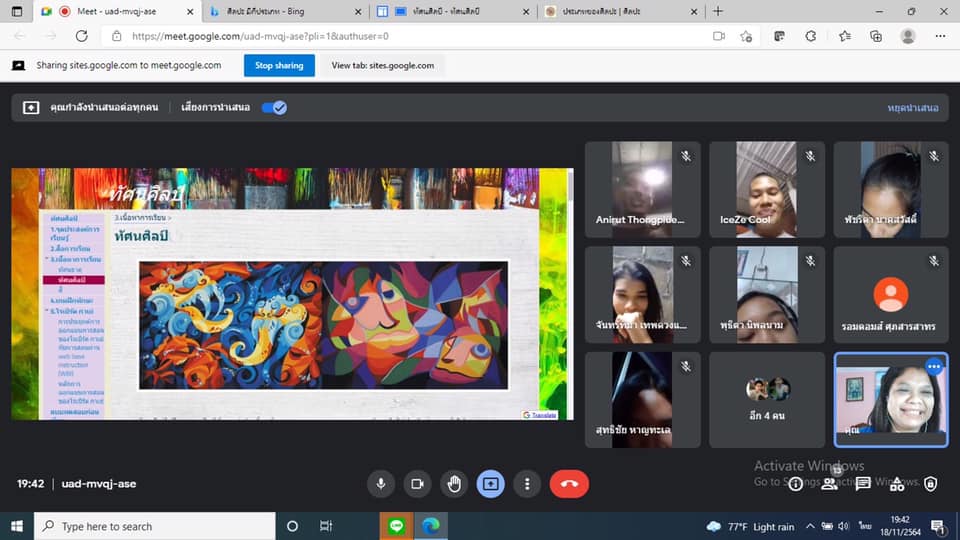Toggle the presentation audio switch

click(274, 107)
